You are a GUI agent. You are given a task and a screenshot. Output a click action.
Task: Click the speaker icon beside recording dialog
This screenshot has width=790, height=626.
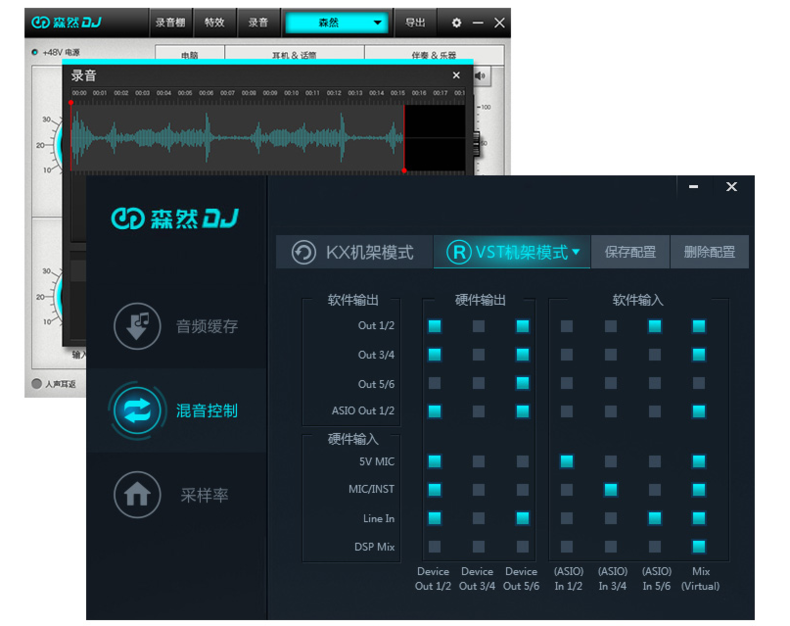point(480,76)
